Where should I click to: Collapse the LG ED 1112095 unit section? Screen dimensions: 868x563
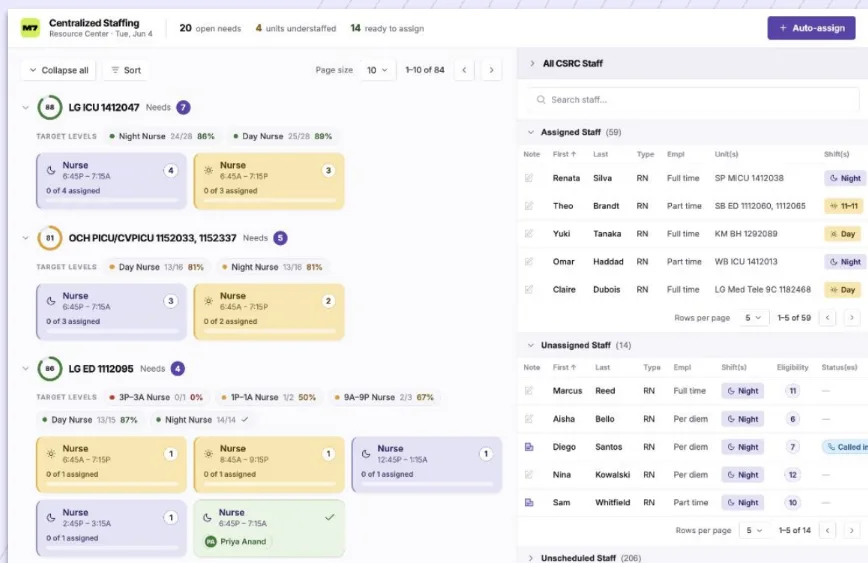(25, 369)
